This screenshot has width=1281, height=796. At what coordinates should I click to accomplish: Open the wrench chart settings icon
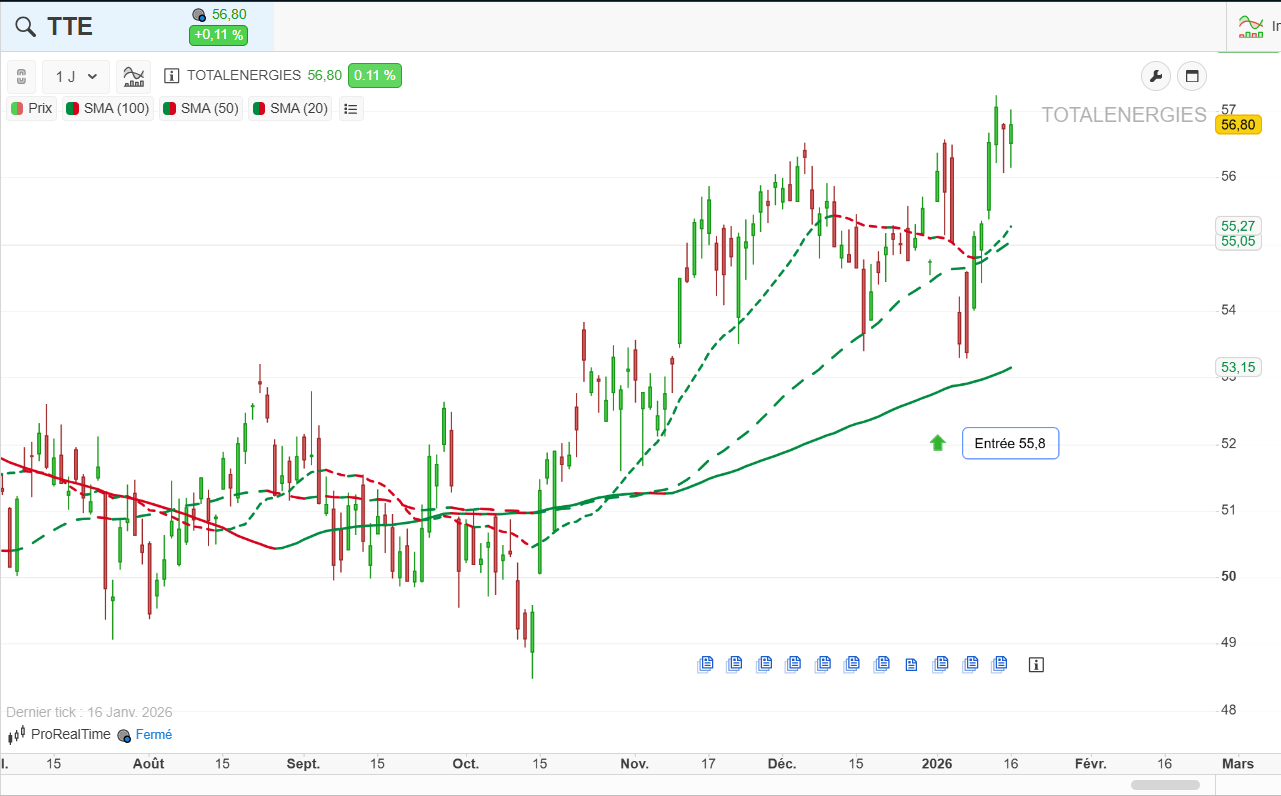1155,76
